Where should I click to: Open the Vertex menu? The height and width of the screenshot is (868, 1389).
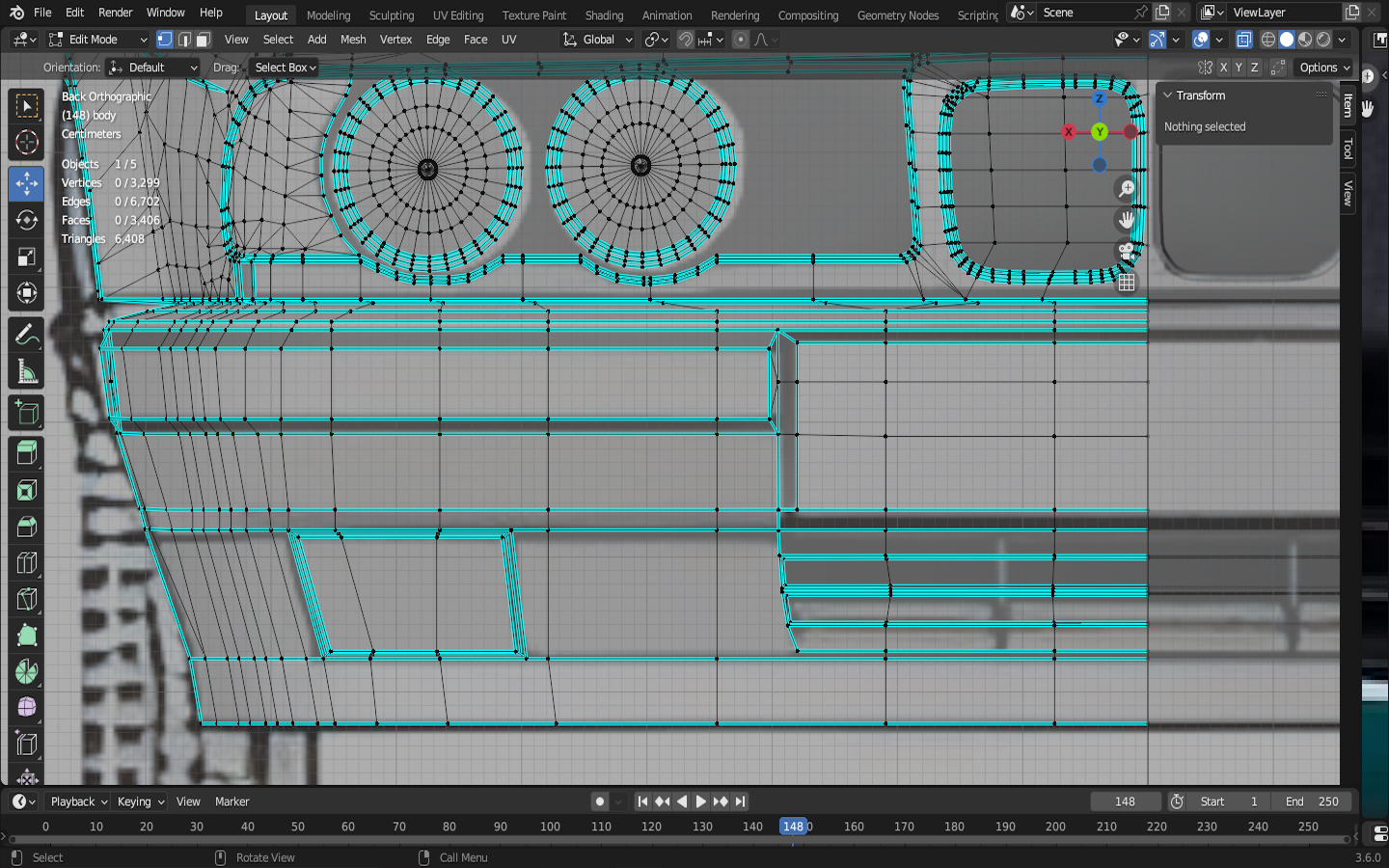(395, 40)
